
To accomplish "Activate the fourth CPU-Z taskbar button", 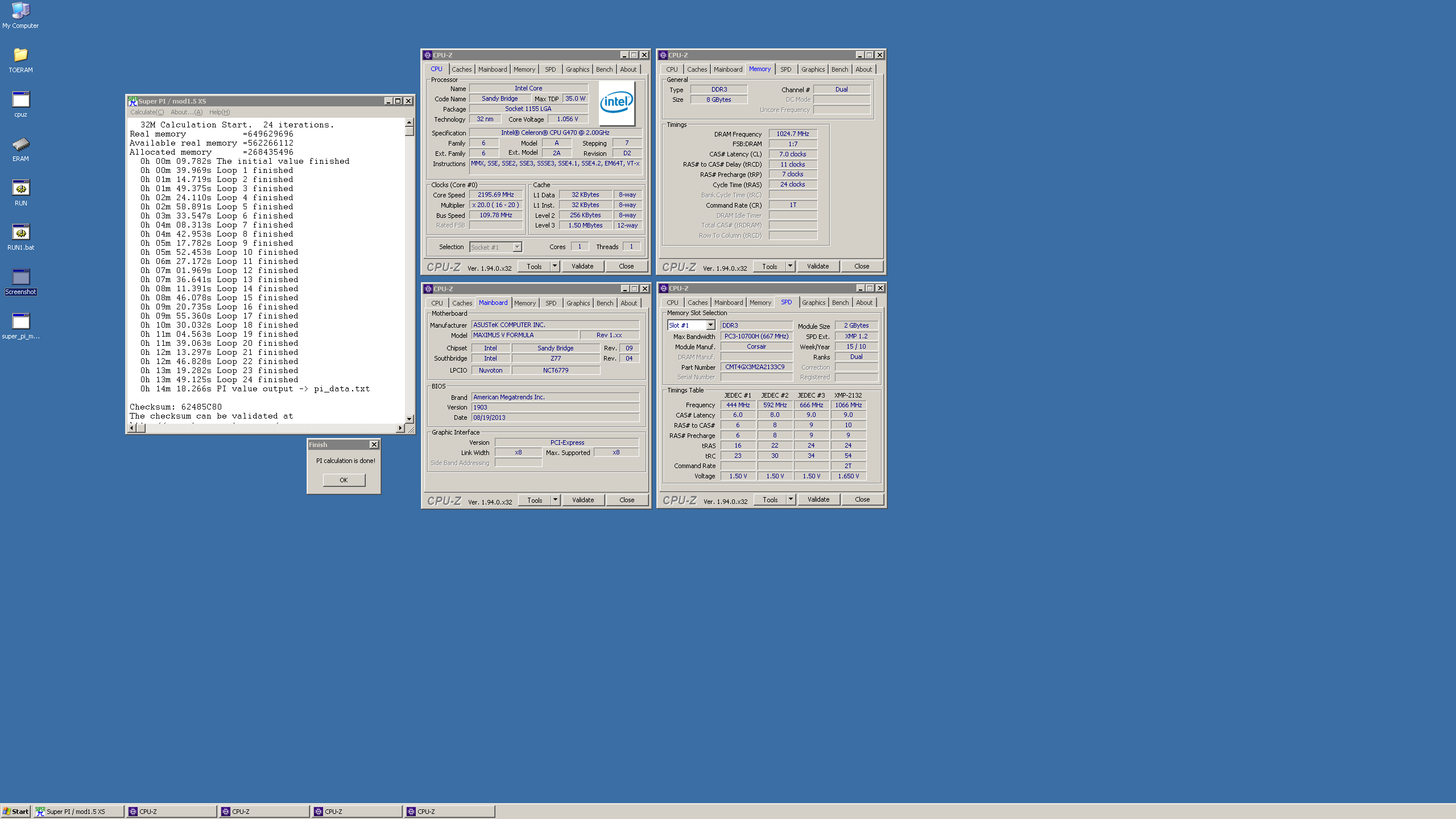I will coord(449,812).
